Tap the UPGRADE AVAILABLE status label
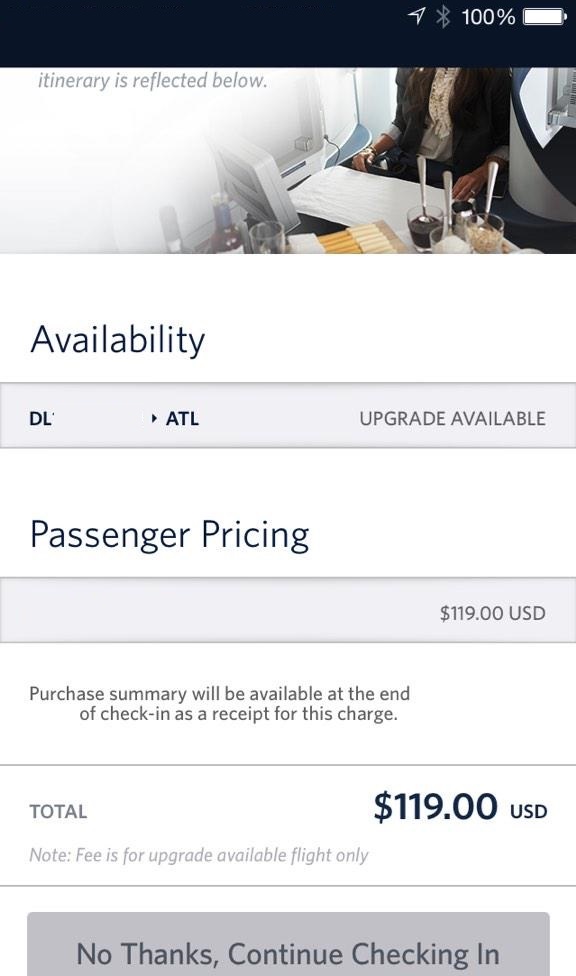 click(x=452, y=418)
